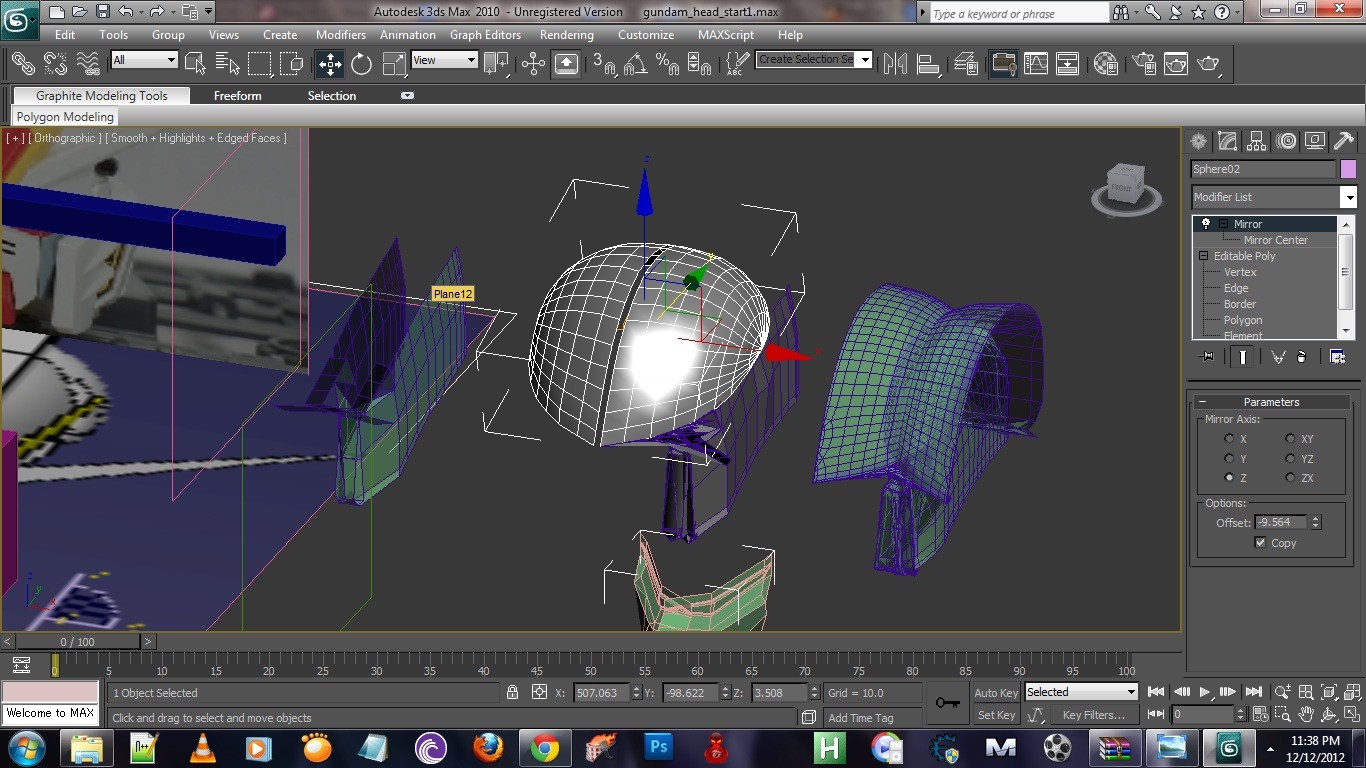Click the Polygon Modeling panel button
Screen dimensions: 1366x768
65,117
